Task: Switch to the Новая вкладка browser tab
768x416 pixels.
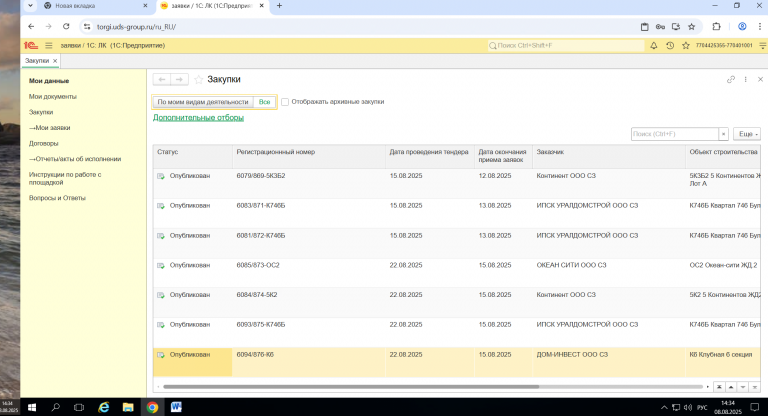Action: (96, 6)
